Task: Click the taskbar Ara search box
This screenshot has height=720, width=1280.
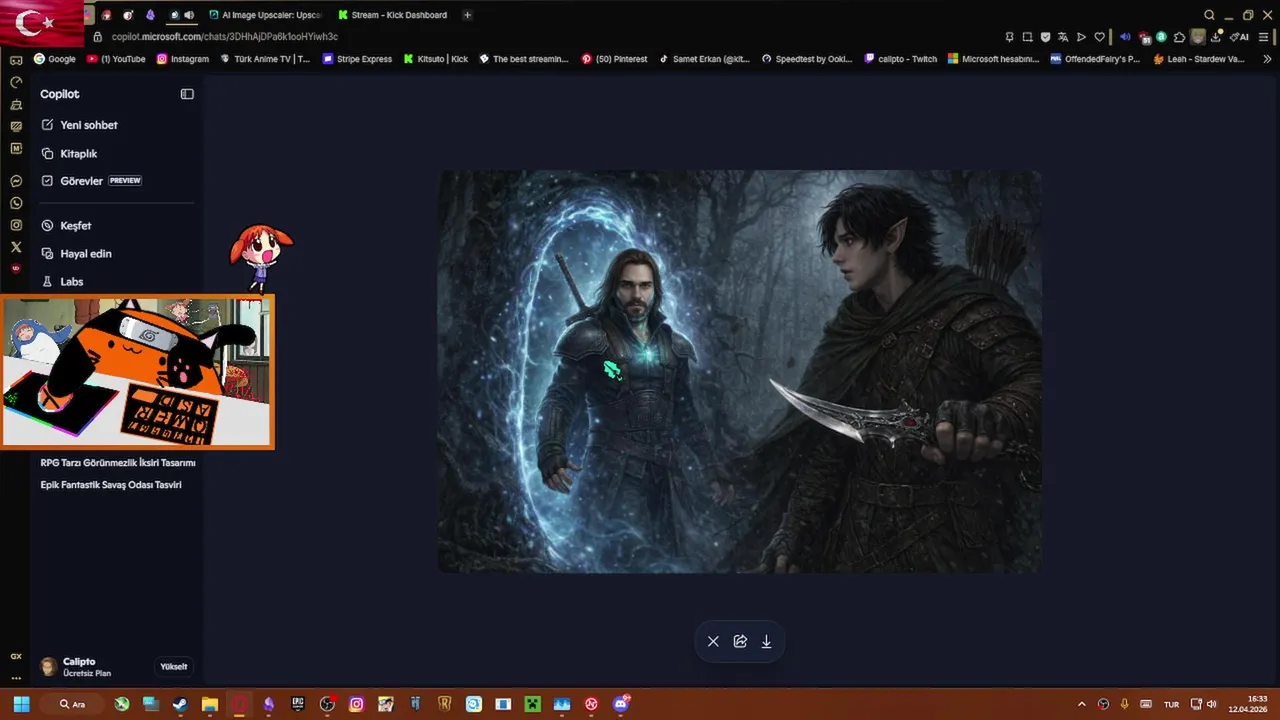Action: pyautogui.click(x=73, y=704)
